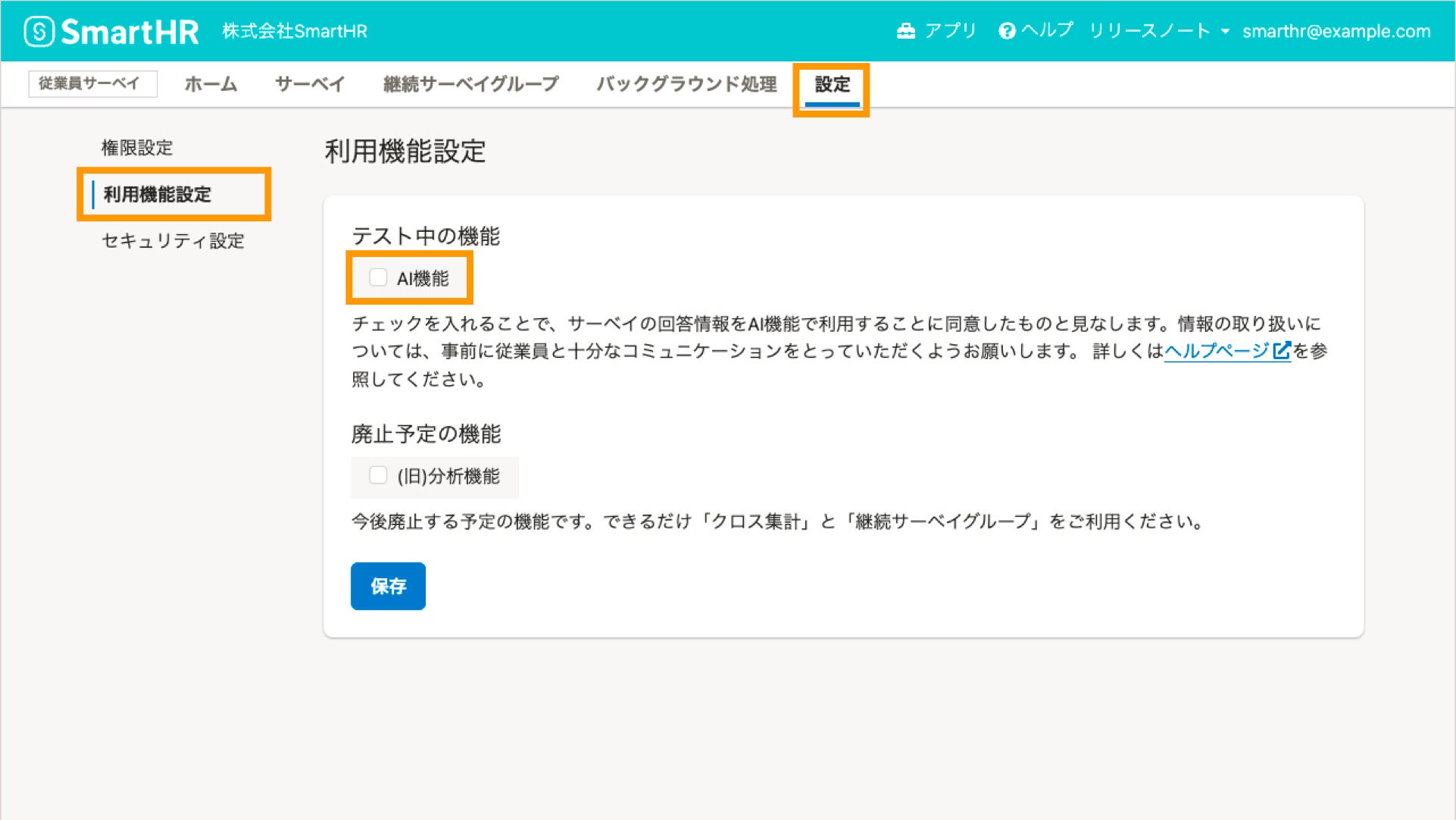
Task: Click 株式会社SmartHR company name
Action: point(295,31)
